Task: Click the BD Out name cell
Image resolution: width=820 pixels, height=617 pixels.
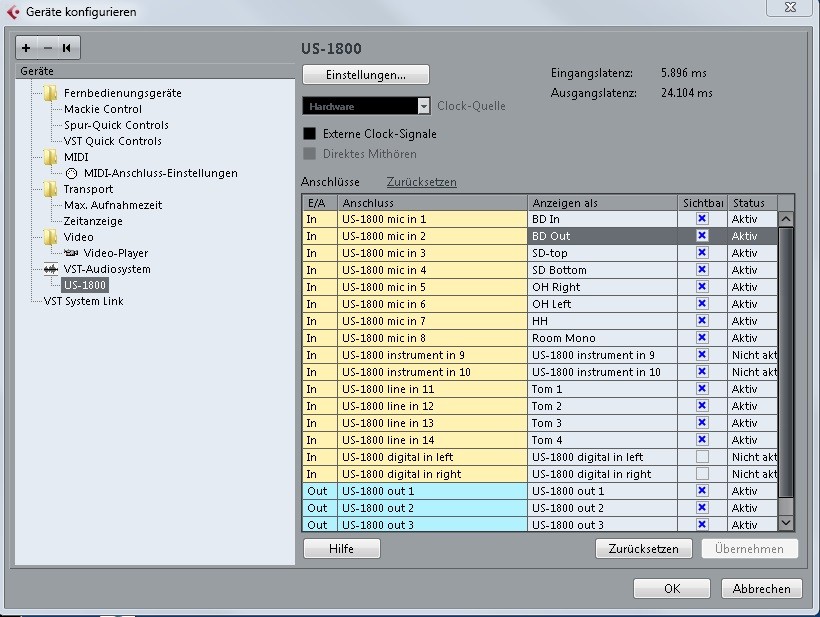Action: click(x=602, y=236)
